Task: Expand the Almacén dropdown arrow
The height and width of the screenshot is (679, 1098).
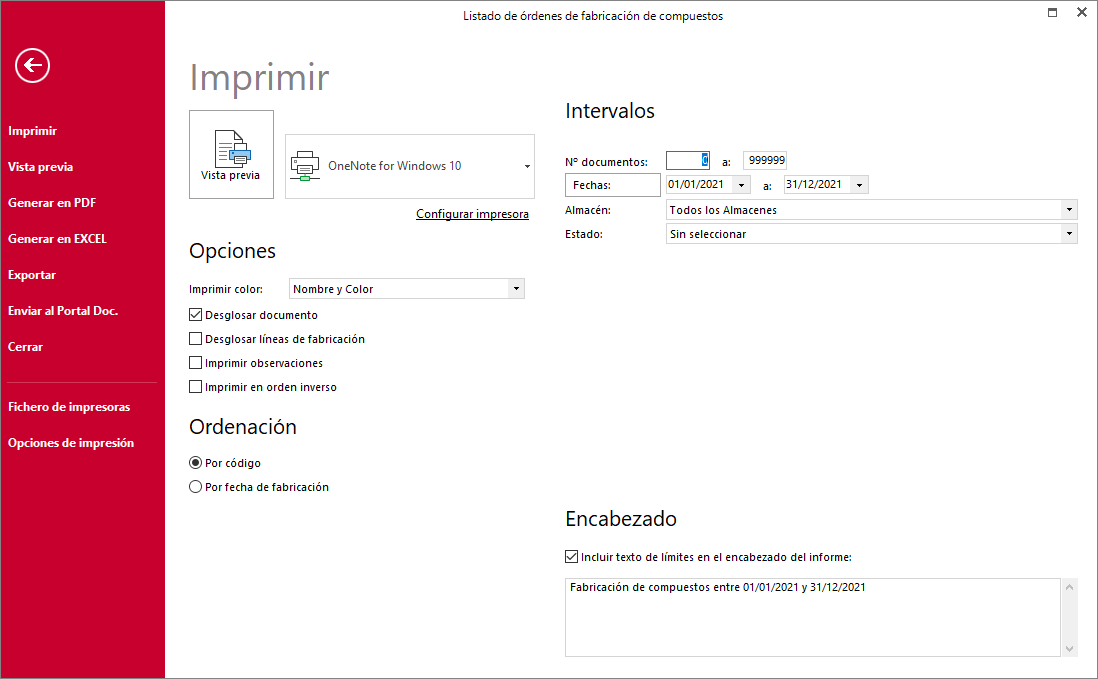Action: tap(1069, 209)
